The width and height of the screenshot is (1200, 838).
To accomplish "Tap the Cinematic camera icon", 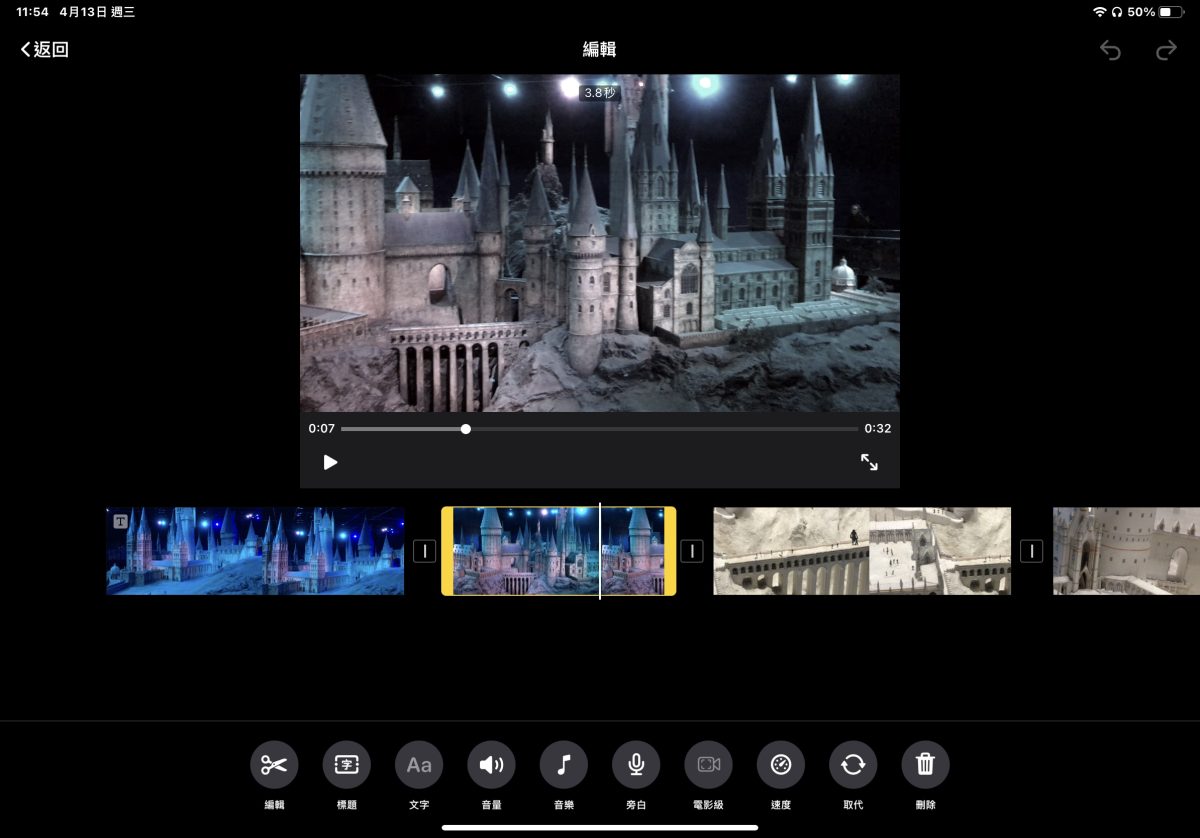I will 708,765.
